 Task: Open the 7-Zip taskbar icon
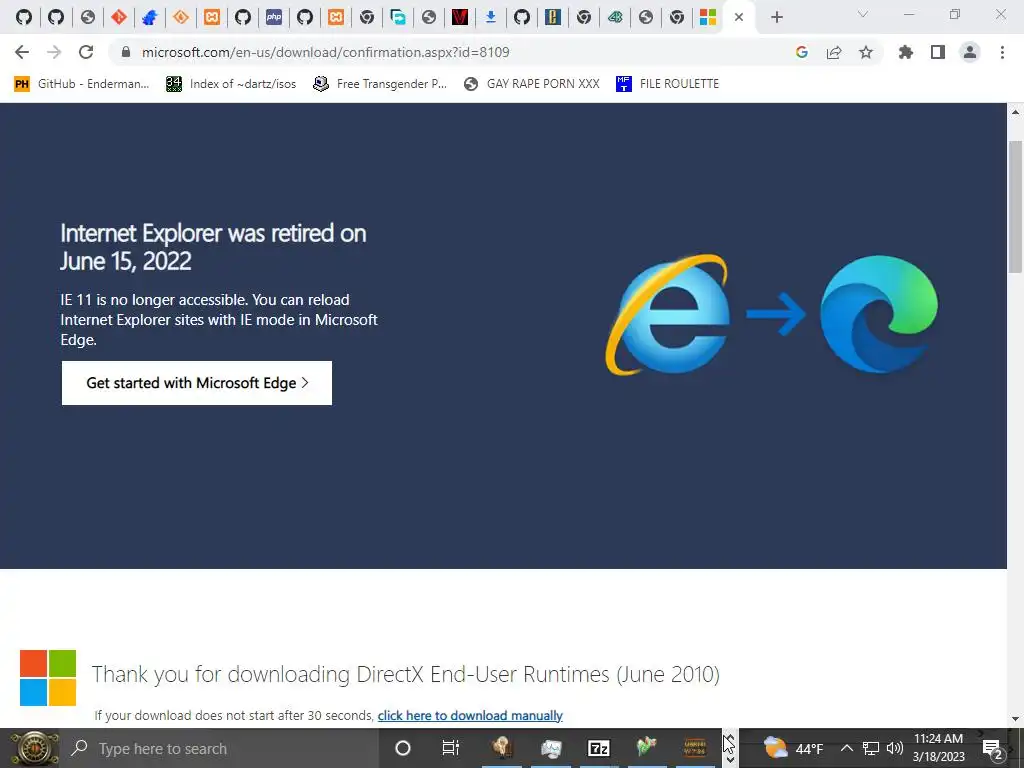(x=598, y=748)
